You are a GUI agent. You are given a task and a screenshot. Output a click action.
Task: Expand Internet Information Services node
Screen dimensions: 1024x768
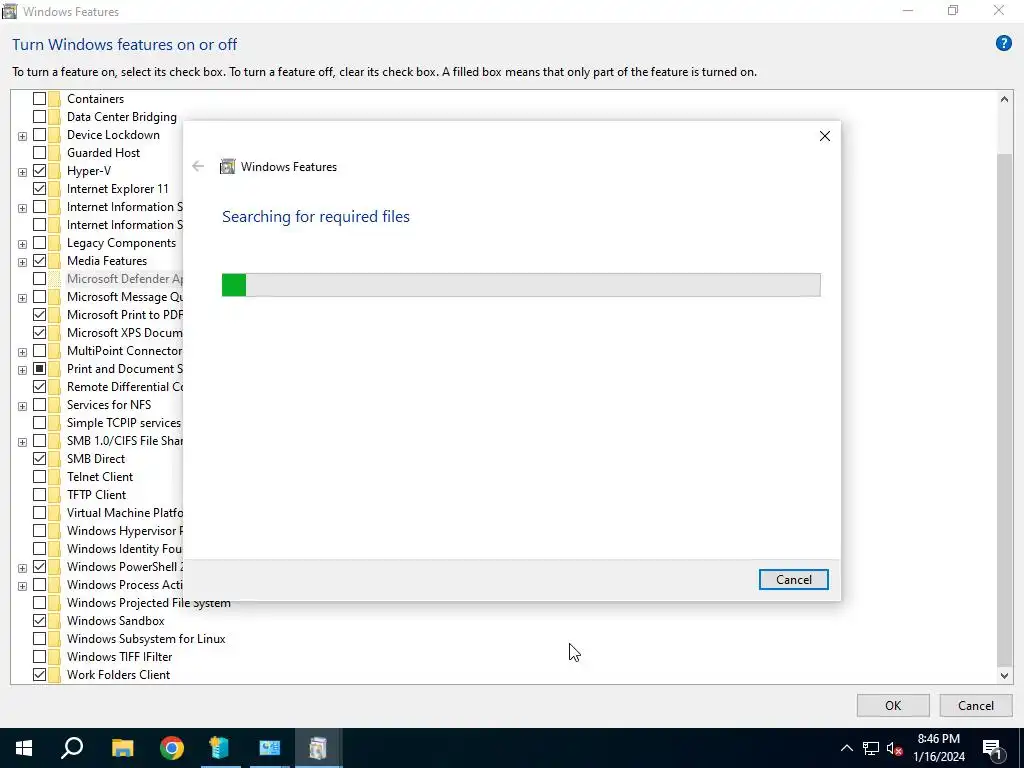[22, 208]
